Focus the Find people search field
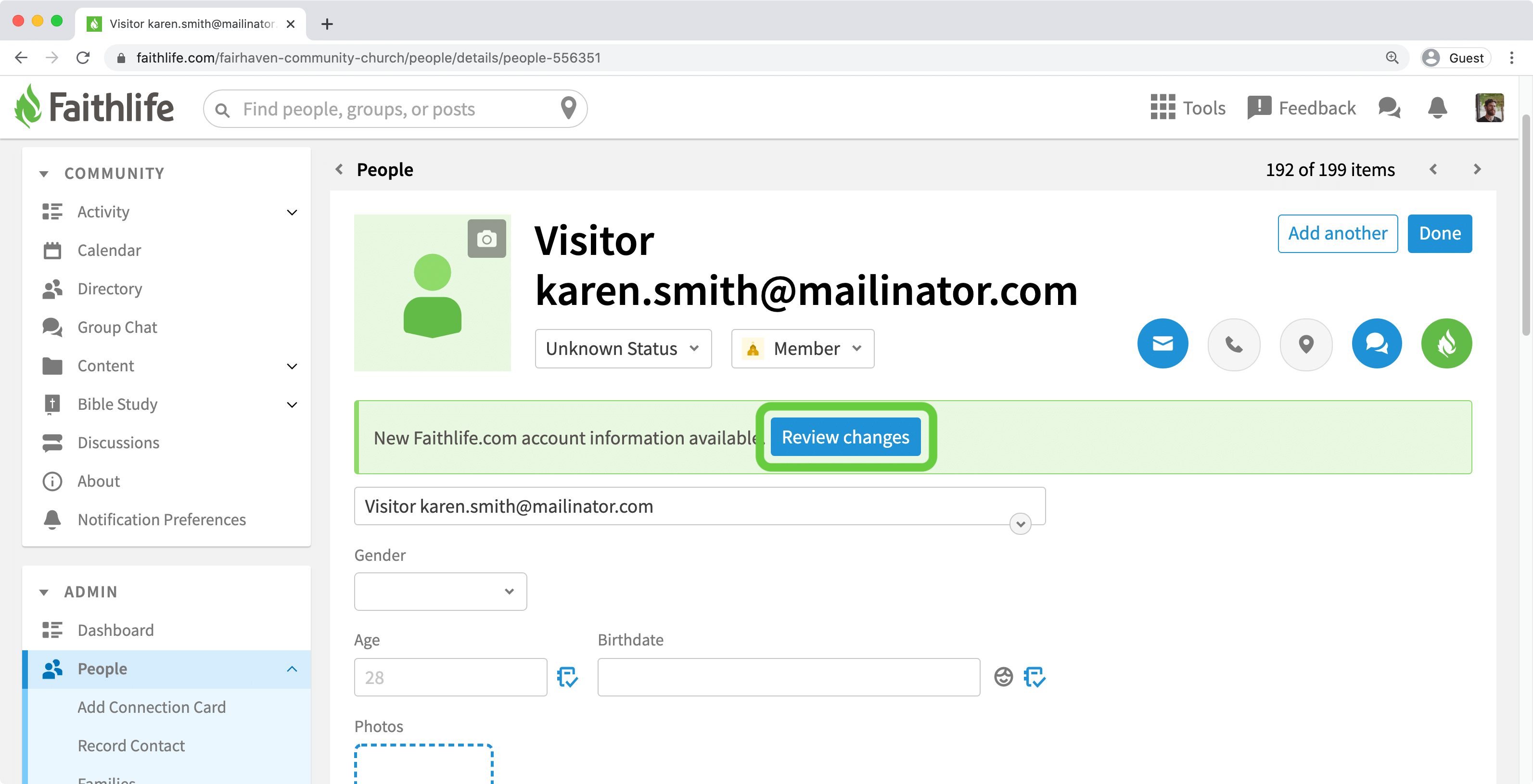 pyautogui.click(x=395, y=109)
